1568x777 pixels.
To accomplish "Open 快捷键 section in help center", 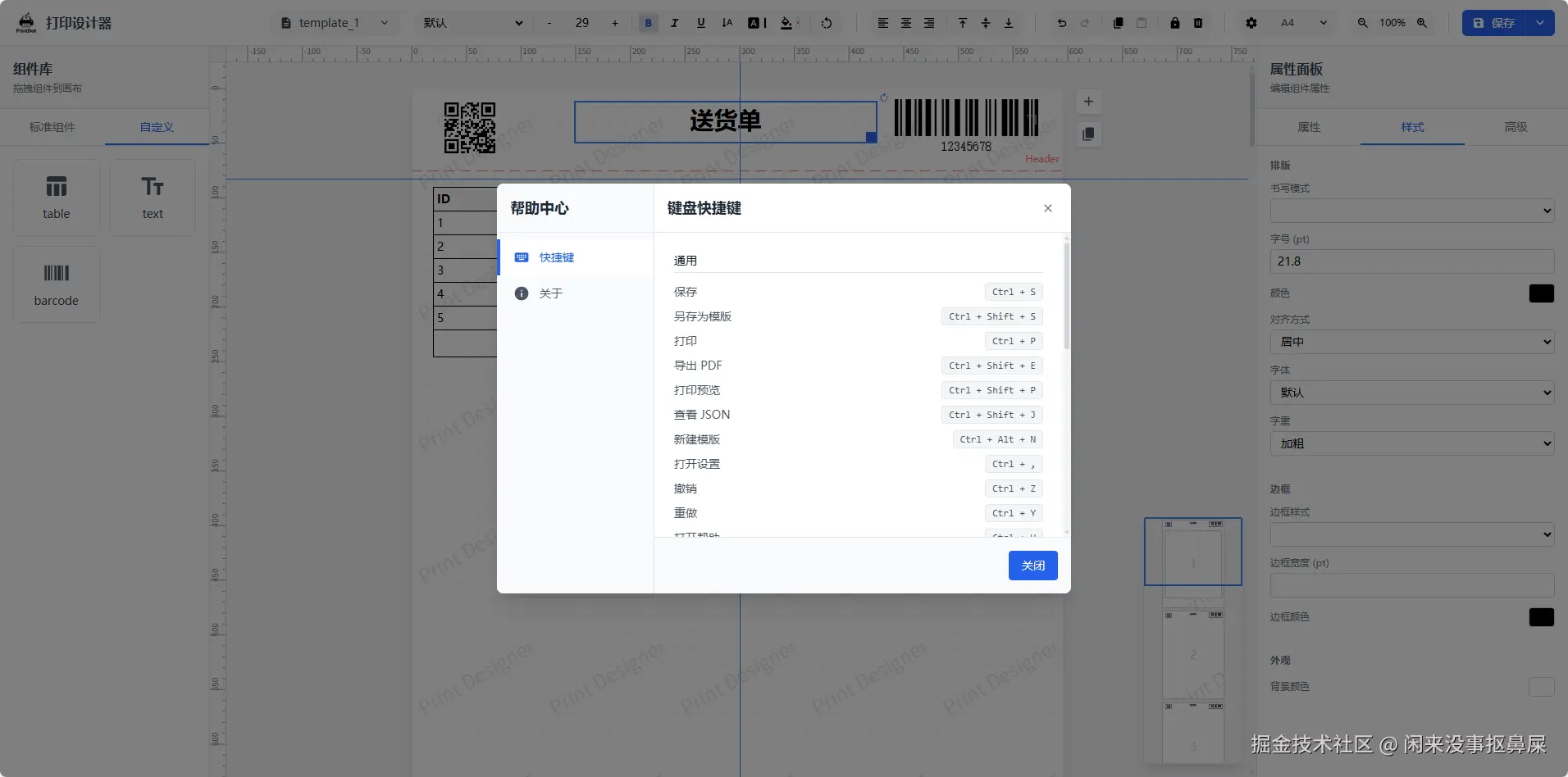I will click(576, 257).
